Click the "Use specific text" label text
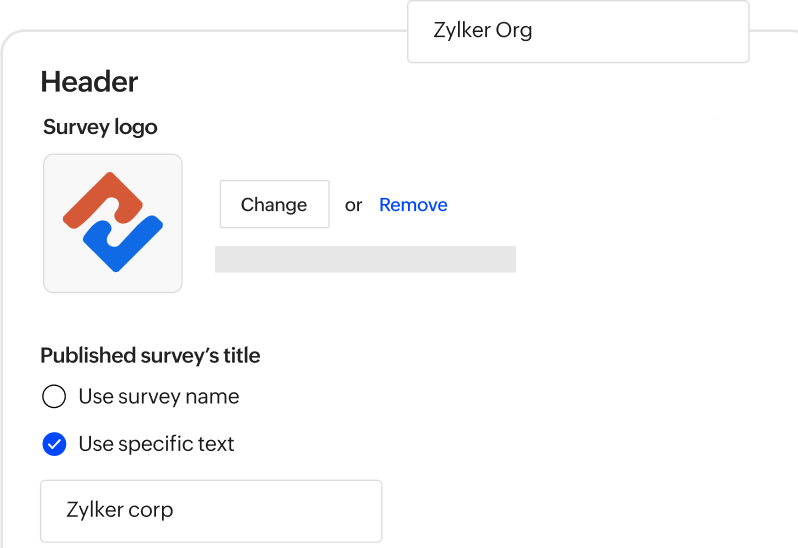This screenshot has height=548, width=798. coord(156,444)
